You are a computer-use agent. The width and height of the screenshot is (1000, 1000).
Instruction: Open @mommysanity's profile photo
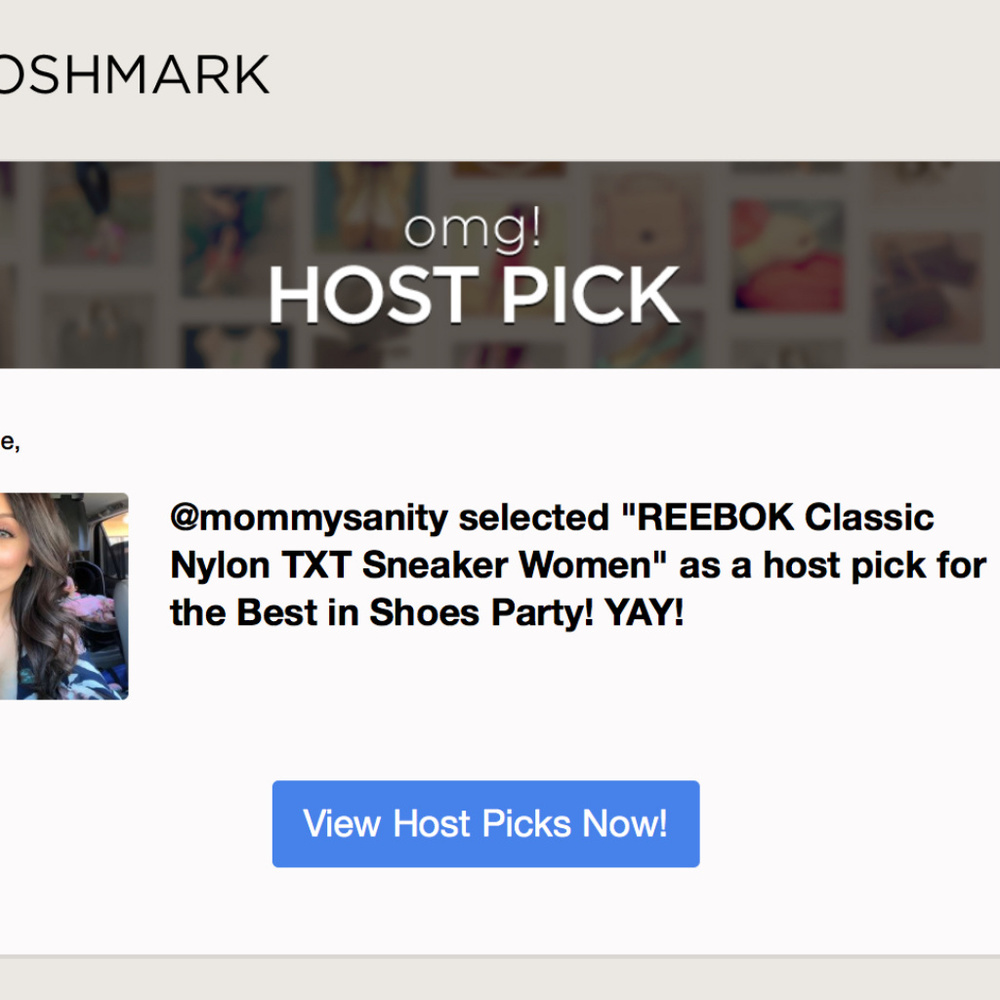(x=64, y=596)
